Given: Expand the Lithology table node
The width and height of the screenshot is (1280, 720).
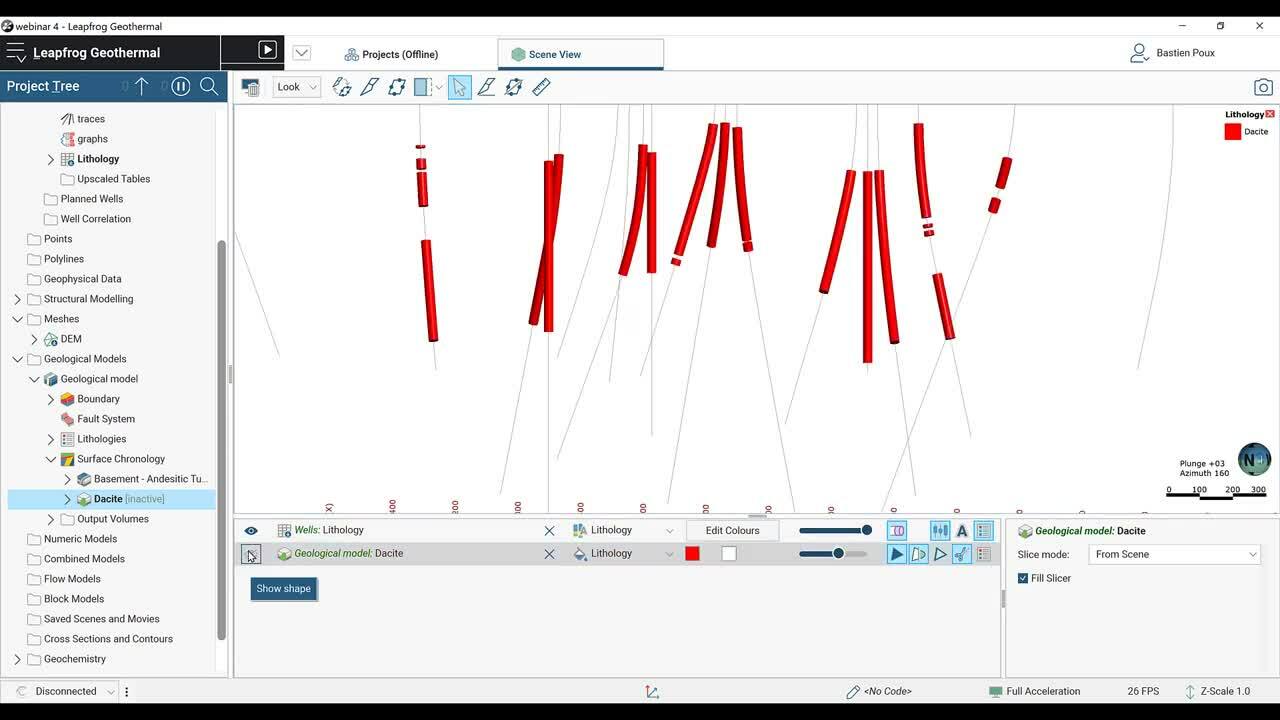Looking at the screenshot, I should [51, 159].
